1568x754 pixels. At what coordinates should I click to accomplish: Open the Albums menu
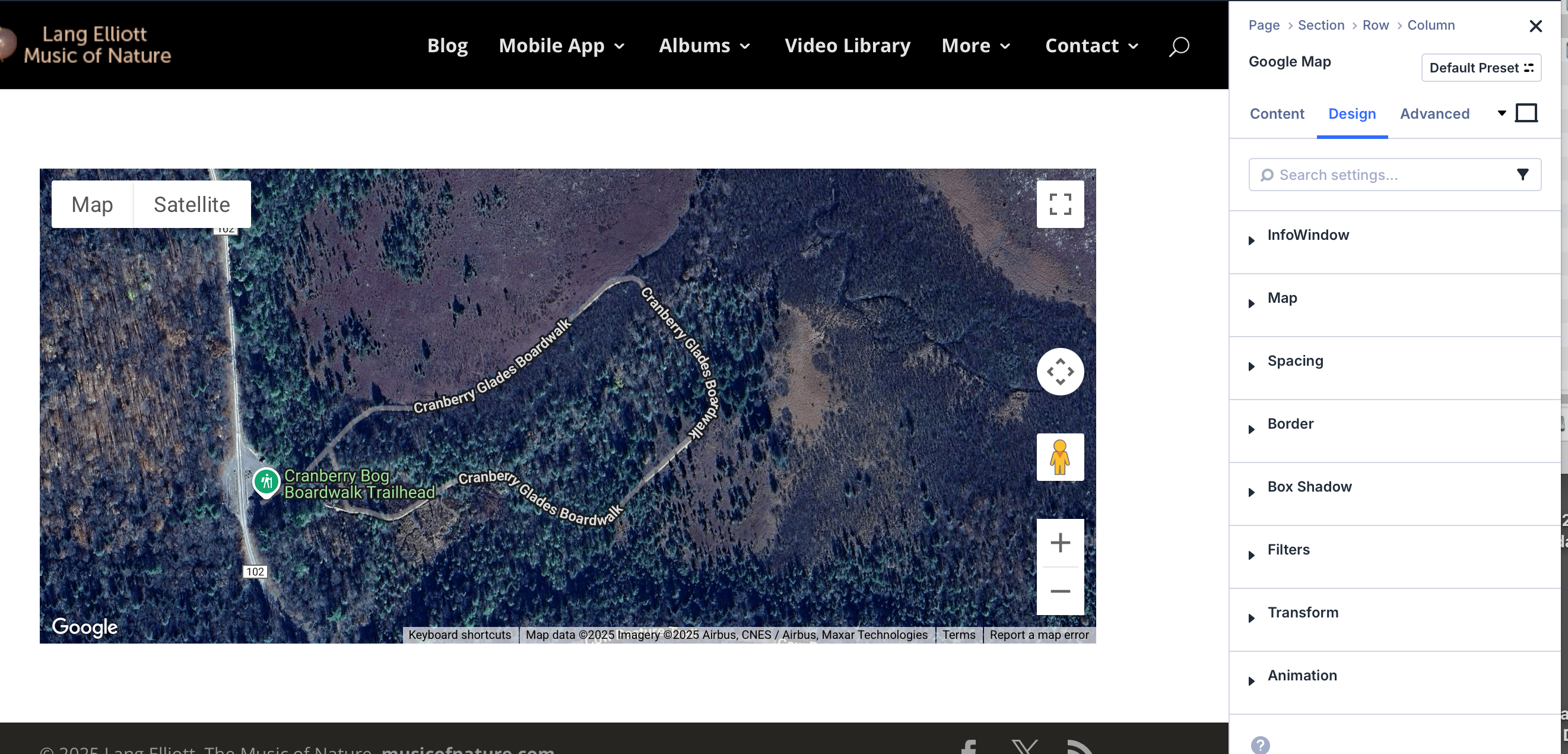click(x=704, y=46)
